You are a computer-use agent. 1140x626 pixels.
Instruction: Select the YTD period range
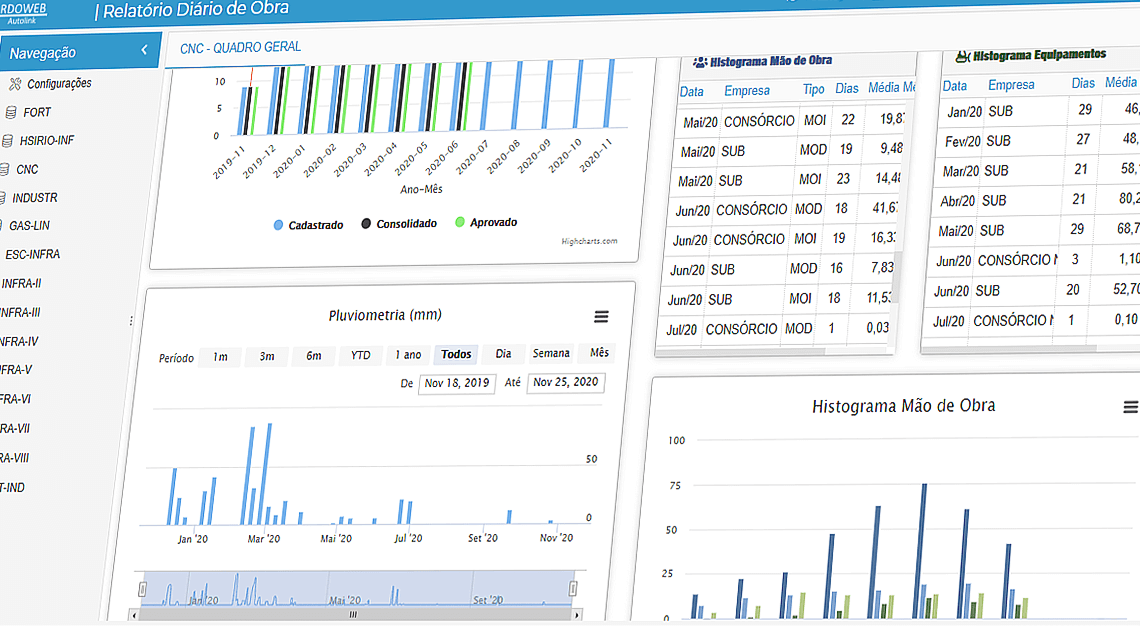point(360,355)
